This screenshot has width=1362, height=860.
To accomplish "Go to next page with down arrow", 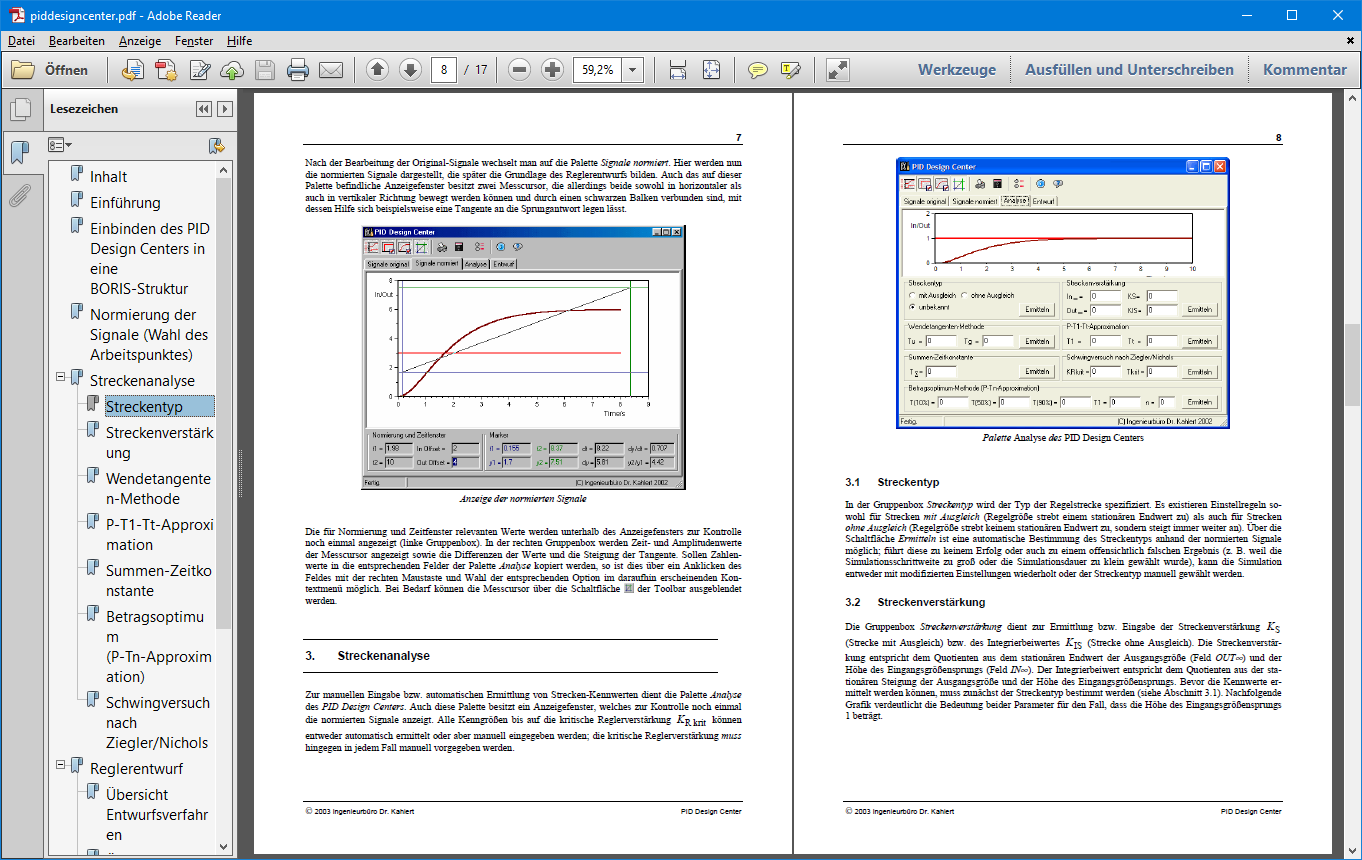I will click(410, 70).
